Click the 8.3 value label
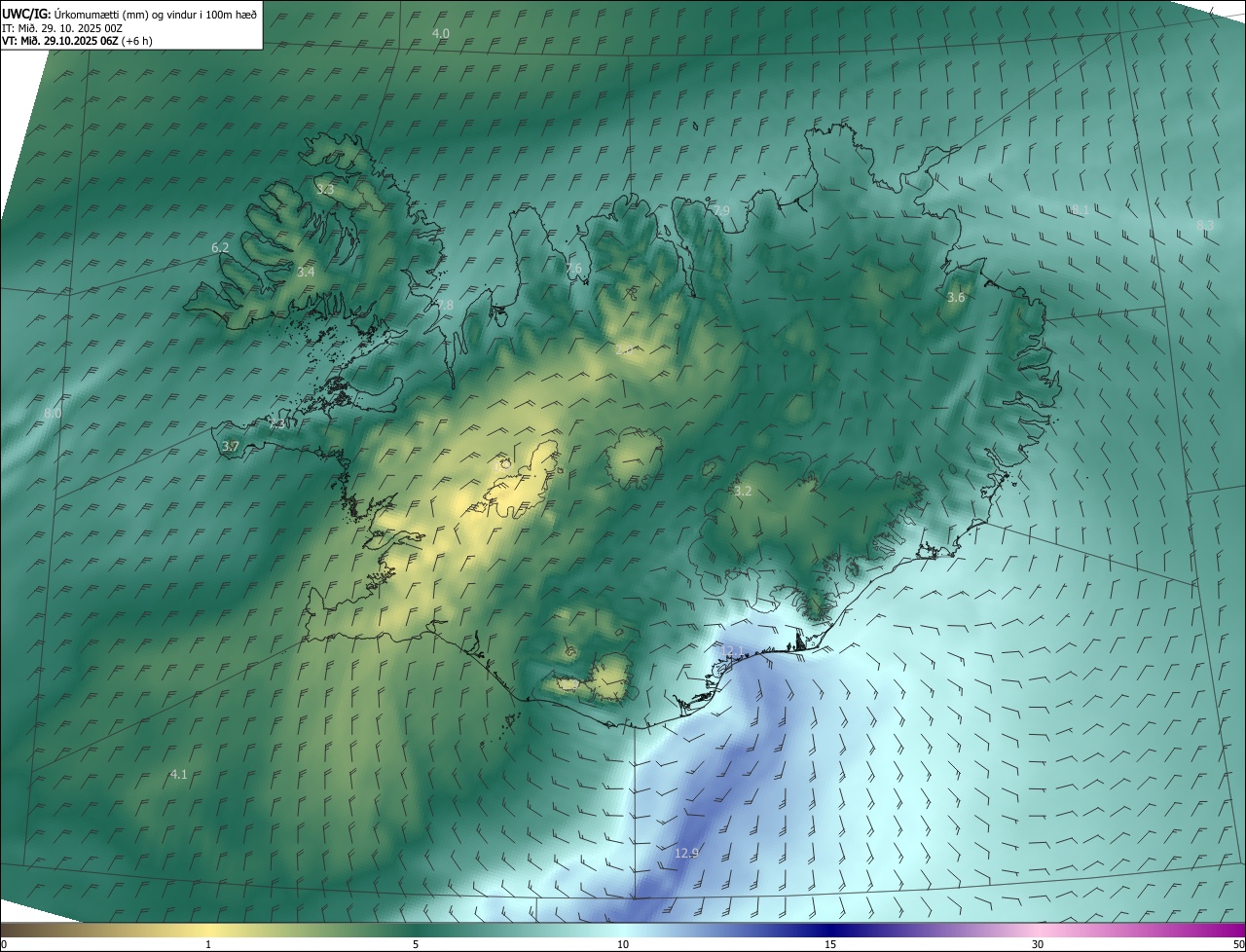 pyautogui.click(x=1205, y=226)
